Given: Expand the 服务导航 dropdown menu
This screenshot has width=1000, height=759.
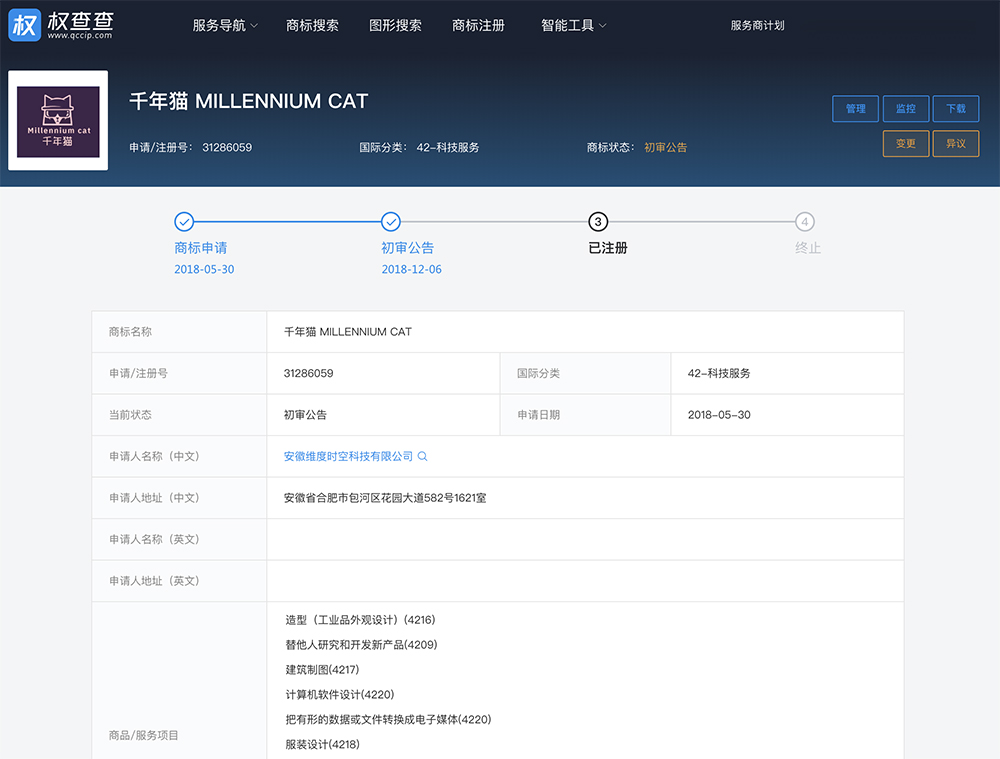Looking at the screenshot, I should 225,26.
